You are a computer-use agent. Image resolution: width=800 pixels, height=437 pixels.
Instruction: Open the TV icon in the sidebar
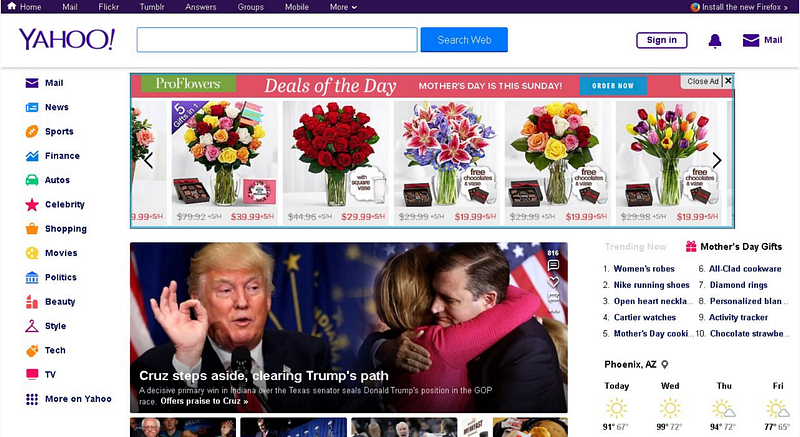click(32, 374)
